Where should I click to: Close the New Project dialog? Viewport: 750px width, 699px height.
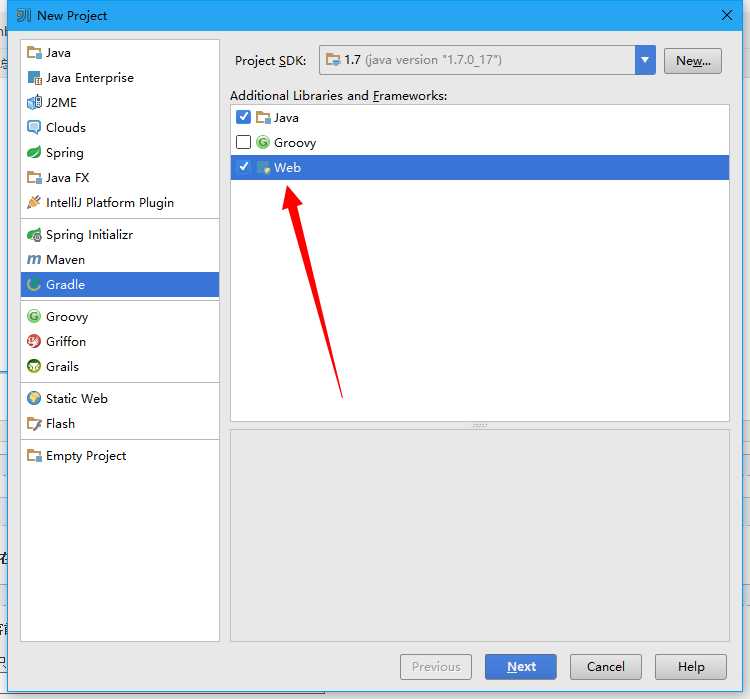[727, 15]
